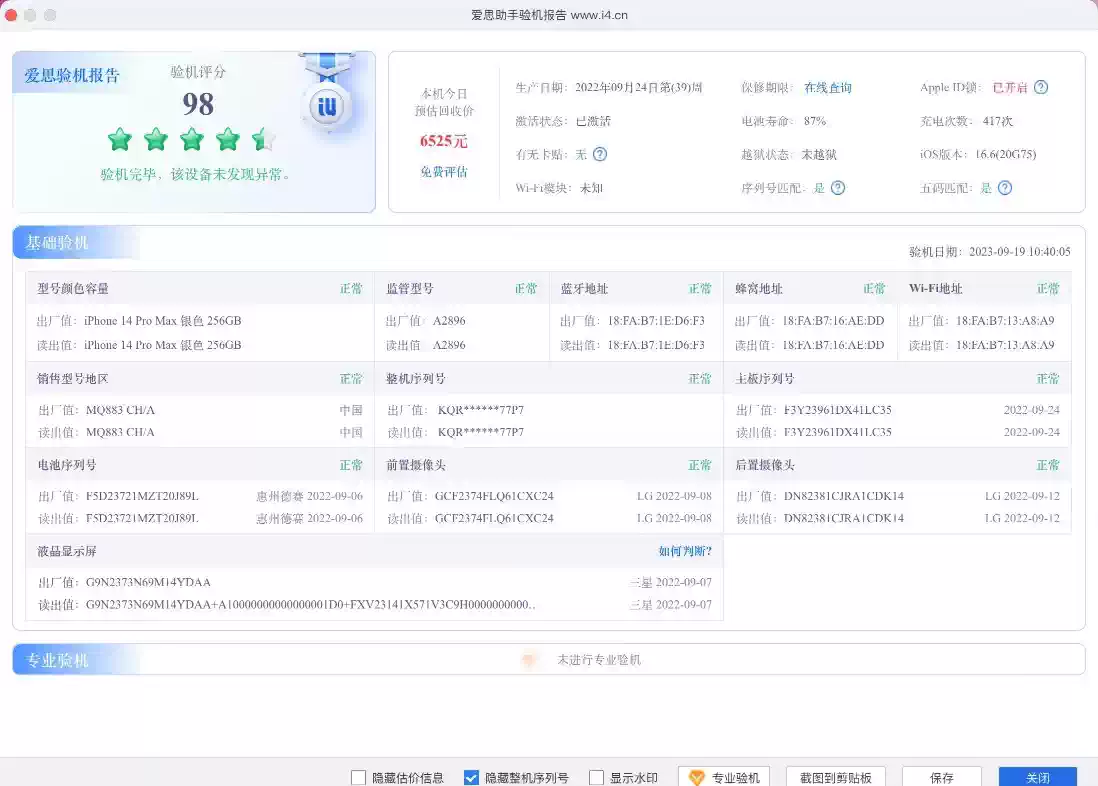Enable the 隐藏估价信息 checkbox
The width and height of the screenshot is (1098, 786).
click(359, 778)
